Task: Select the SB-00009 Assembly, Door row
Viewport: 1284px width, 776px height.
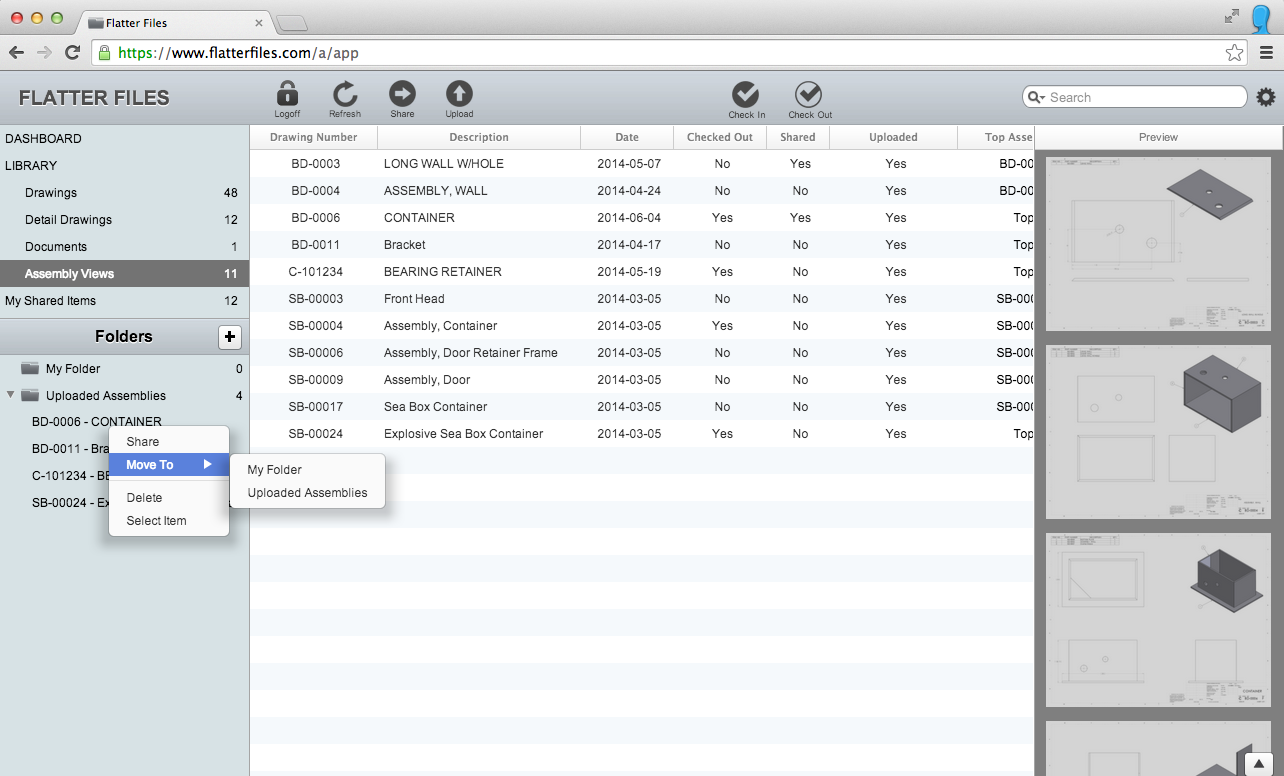Action: 642,380
